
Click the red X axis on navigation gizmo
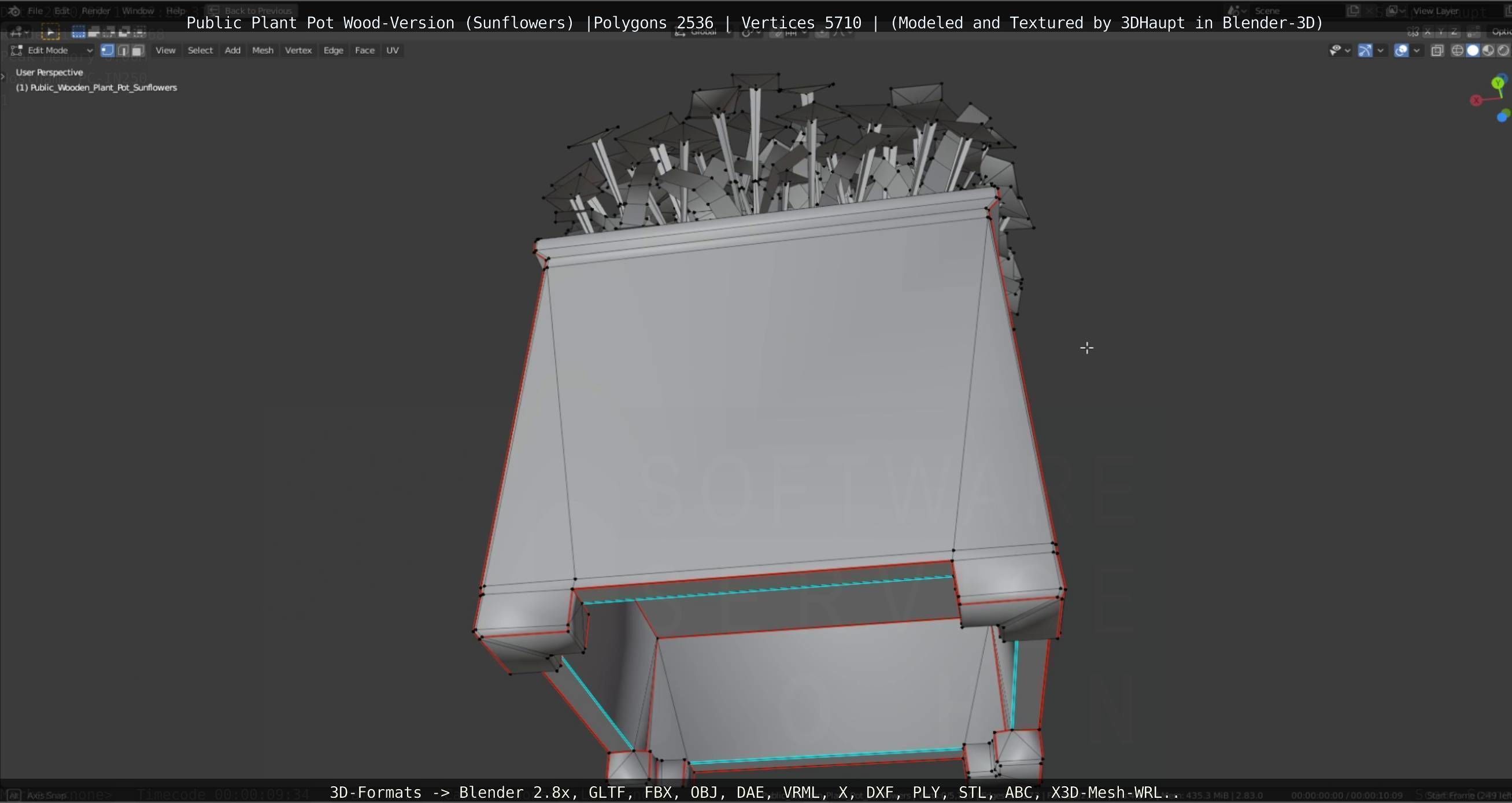[x=1476, y=101]
